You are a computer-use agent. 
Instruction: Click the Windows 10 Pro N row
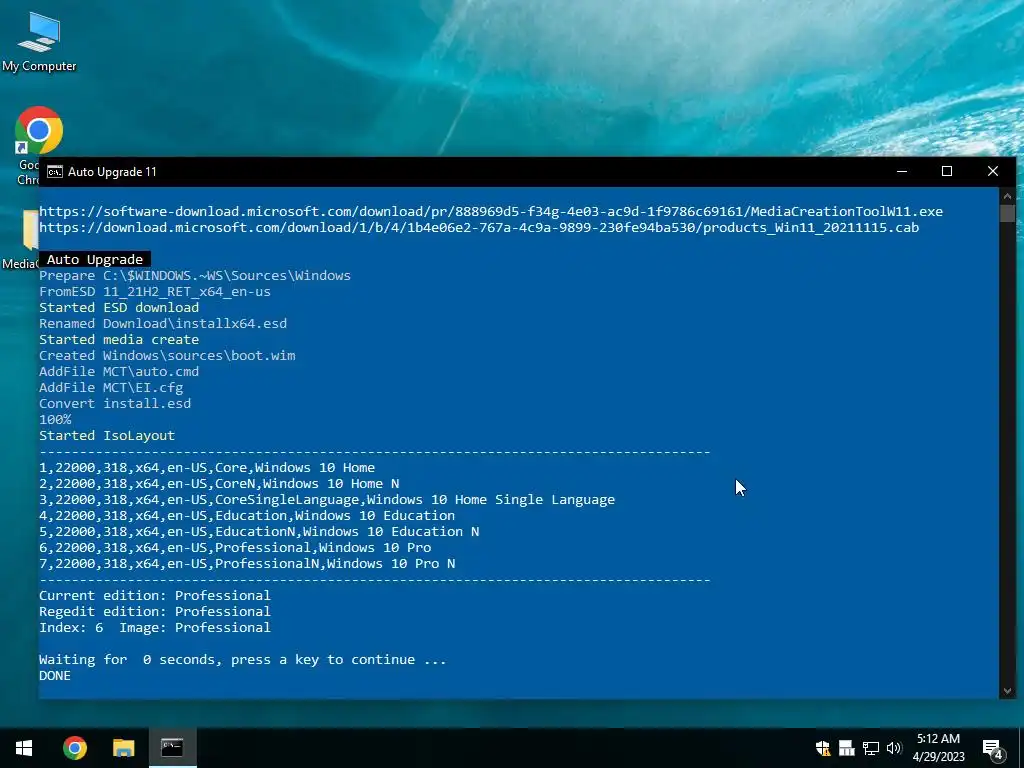247,564
